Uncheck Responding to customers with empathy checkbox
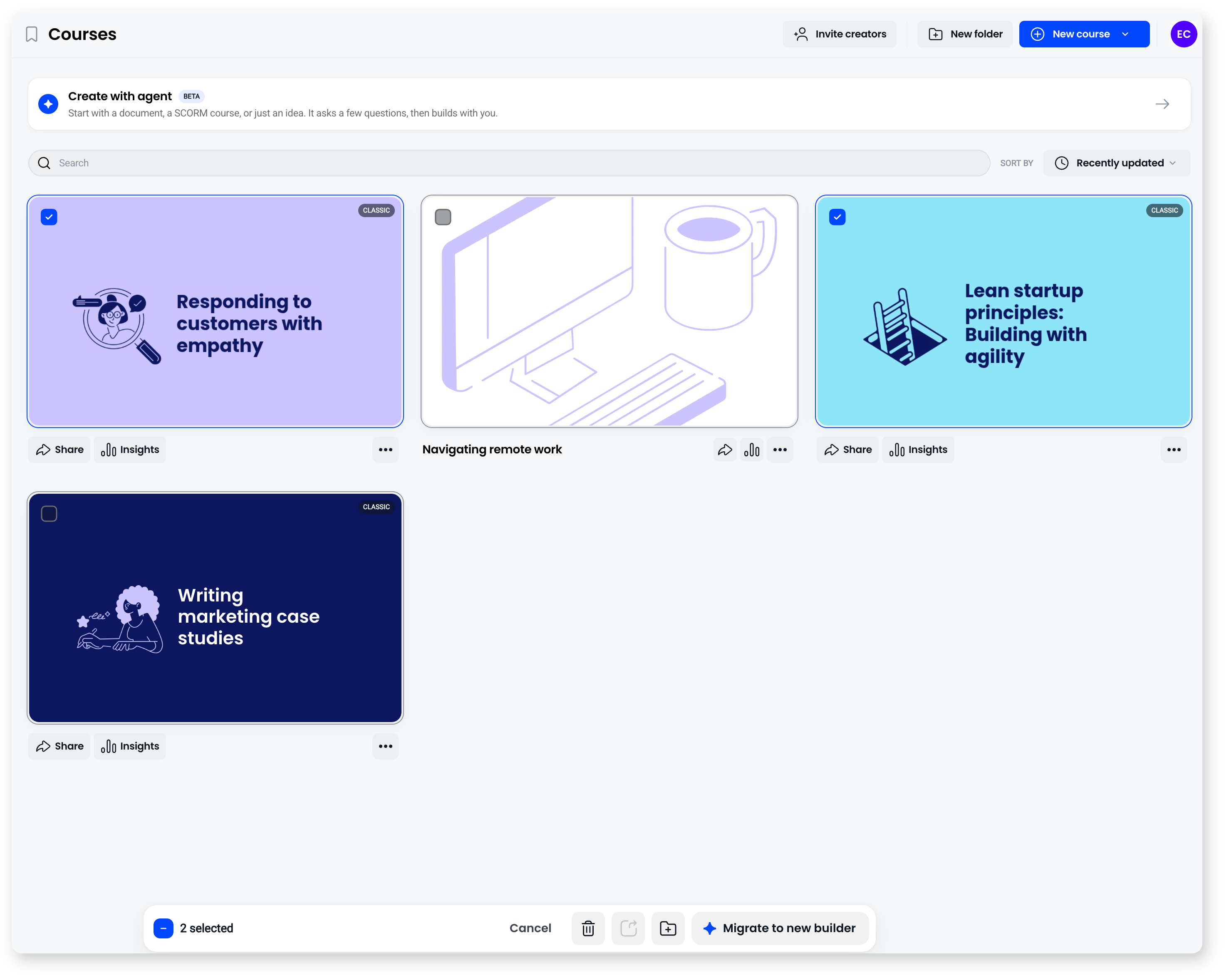 tap(49, 217)
